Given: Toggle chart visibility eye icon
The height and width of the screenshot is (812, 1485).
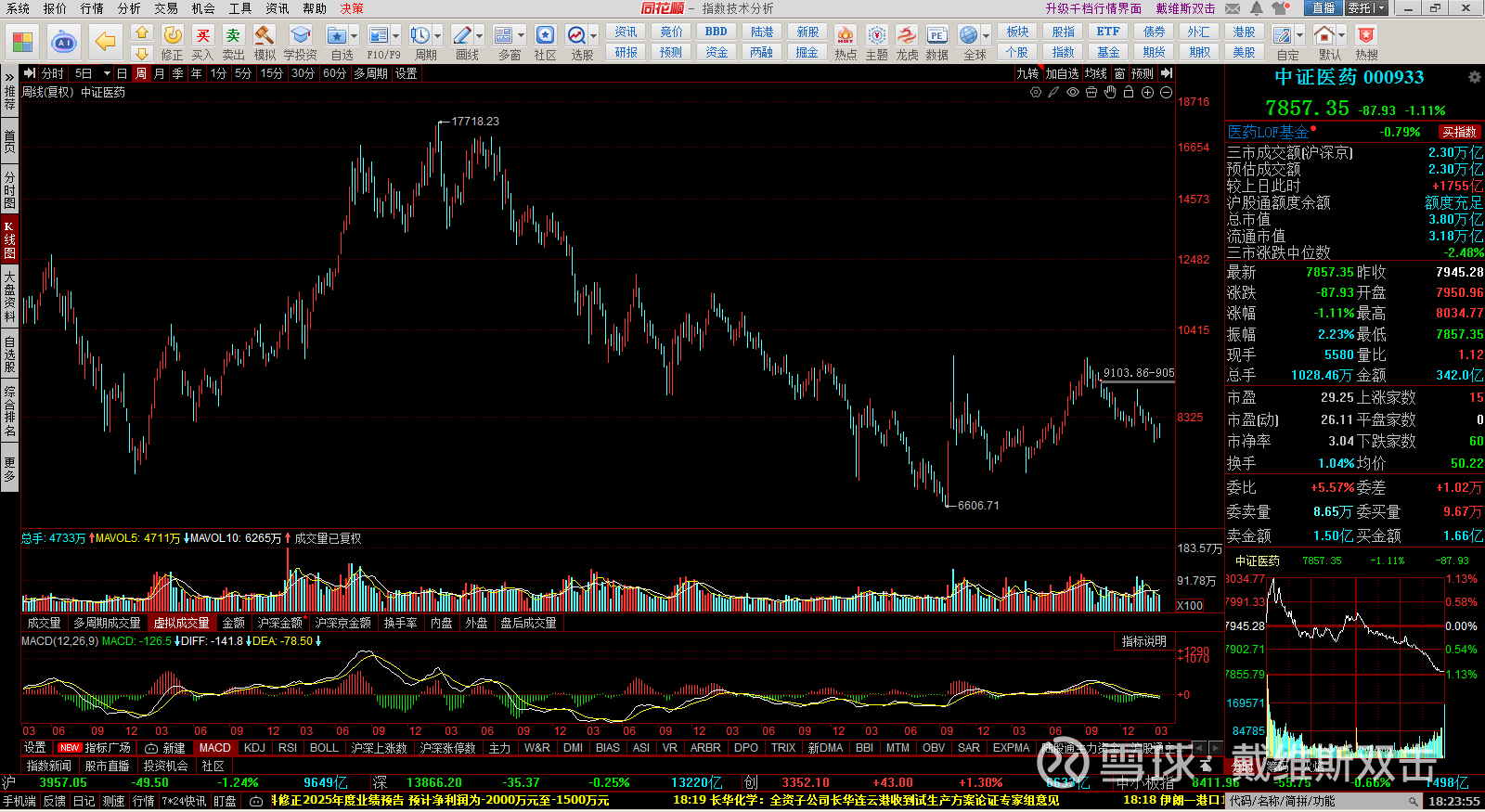Looking at the screenshot, I should point(1073,92).
